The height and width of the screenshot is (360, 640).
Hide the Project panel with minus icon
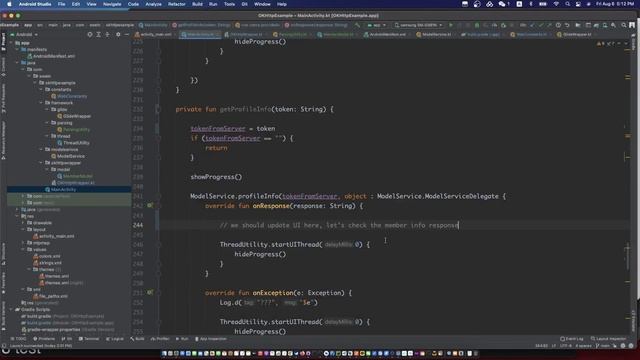pyautogui.click(x=127, y=35)
